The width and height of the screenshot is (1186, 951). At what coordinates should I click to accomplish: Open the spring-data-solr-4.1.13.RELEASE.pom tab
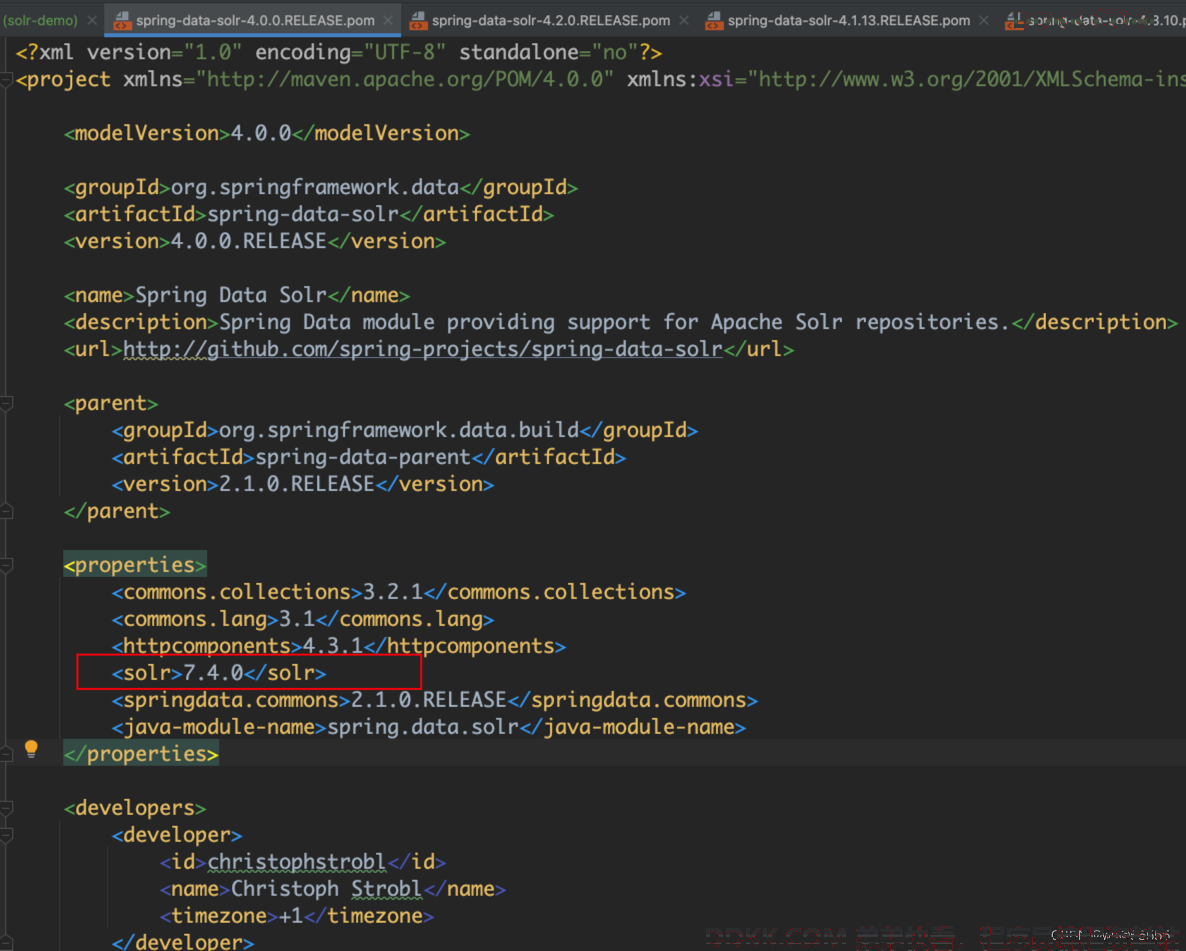click(x=849, y=20)
